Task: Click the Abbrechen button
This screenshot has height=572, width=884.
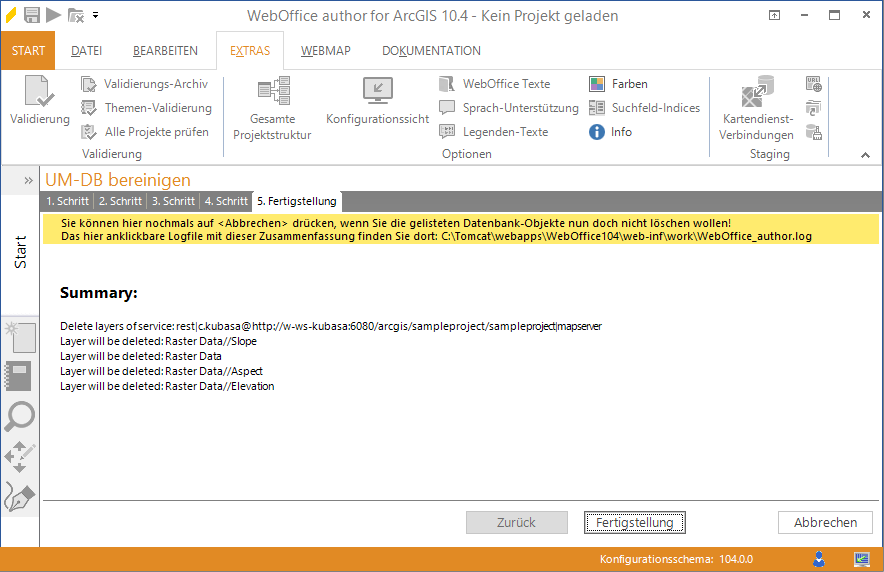Action: tap(825, 522)
